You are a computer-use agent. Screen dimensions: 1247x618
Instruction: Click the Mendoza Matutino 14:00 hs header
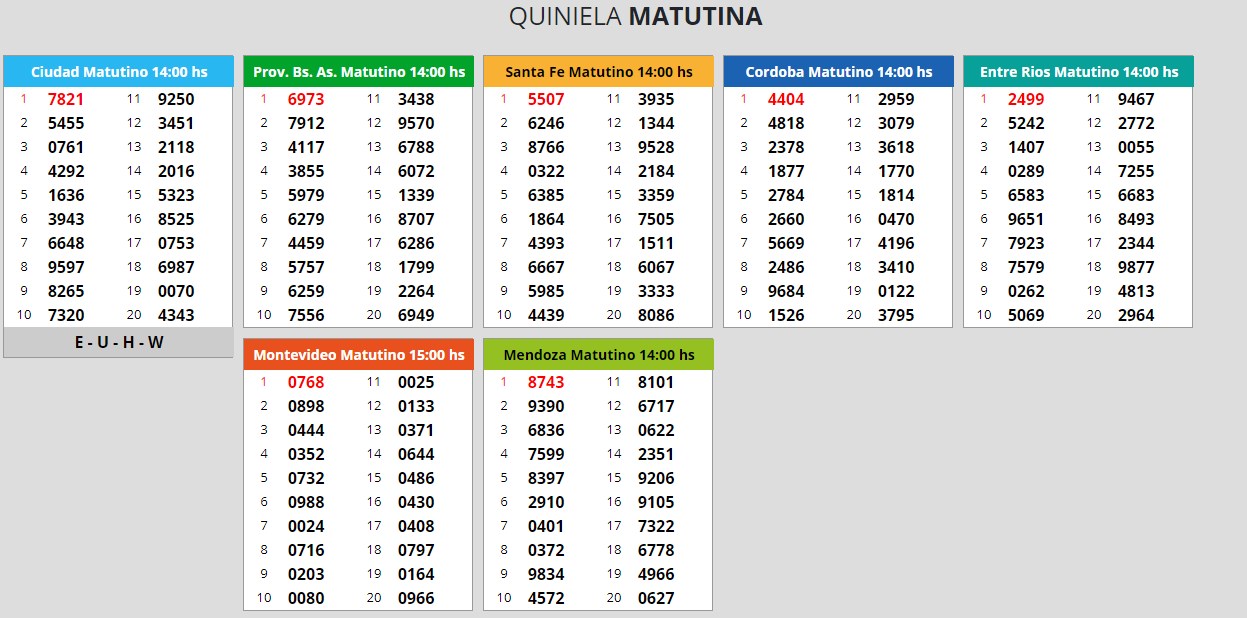pos(598,355)
